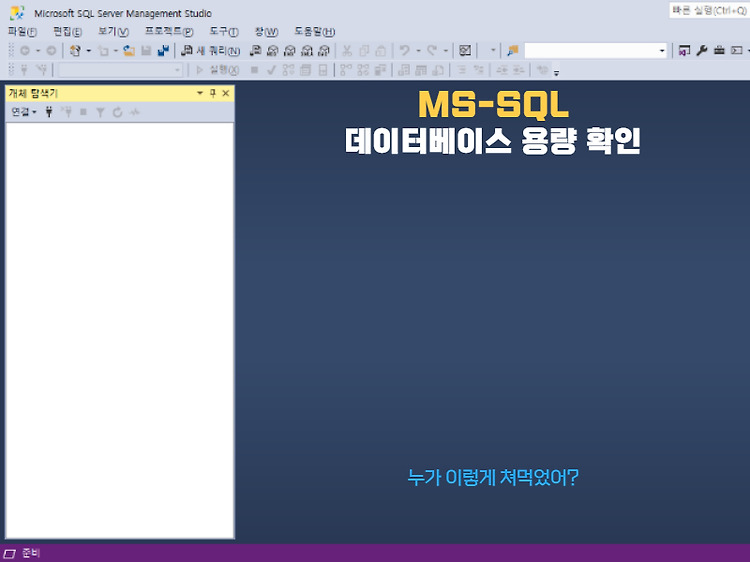Expand the Redo history dropdown arrow
Viewport: 750px width, 562px height.
point(445,50)
